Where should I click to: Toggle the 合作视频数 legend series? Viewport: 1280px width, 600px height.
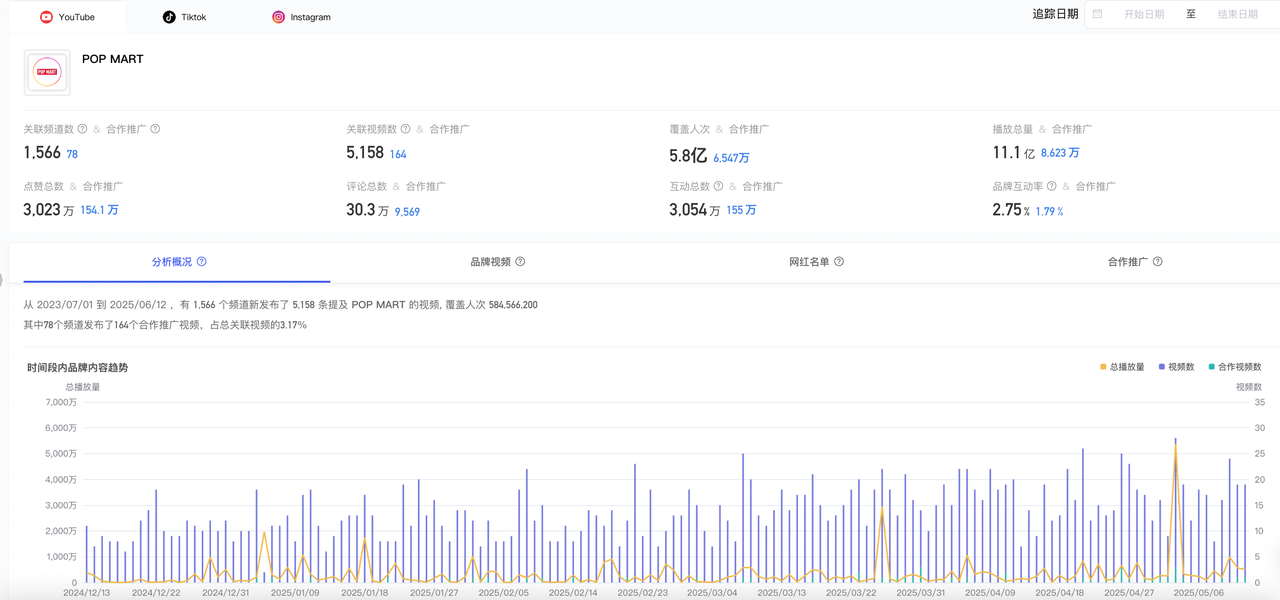pyautogui.click(x=1234, y=367)
